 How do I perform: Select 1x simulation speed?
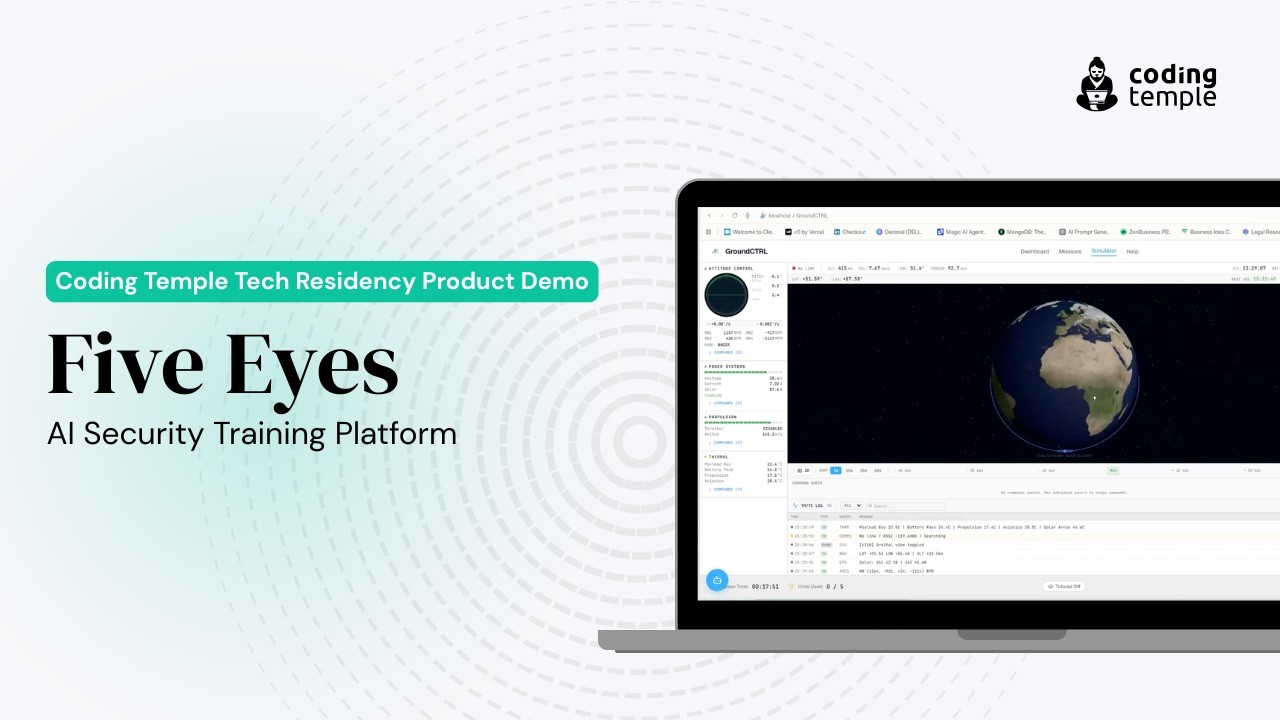point(836,470)
